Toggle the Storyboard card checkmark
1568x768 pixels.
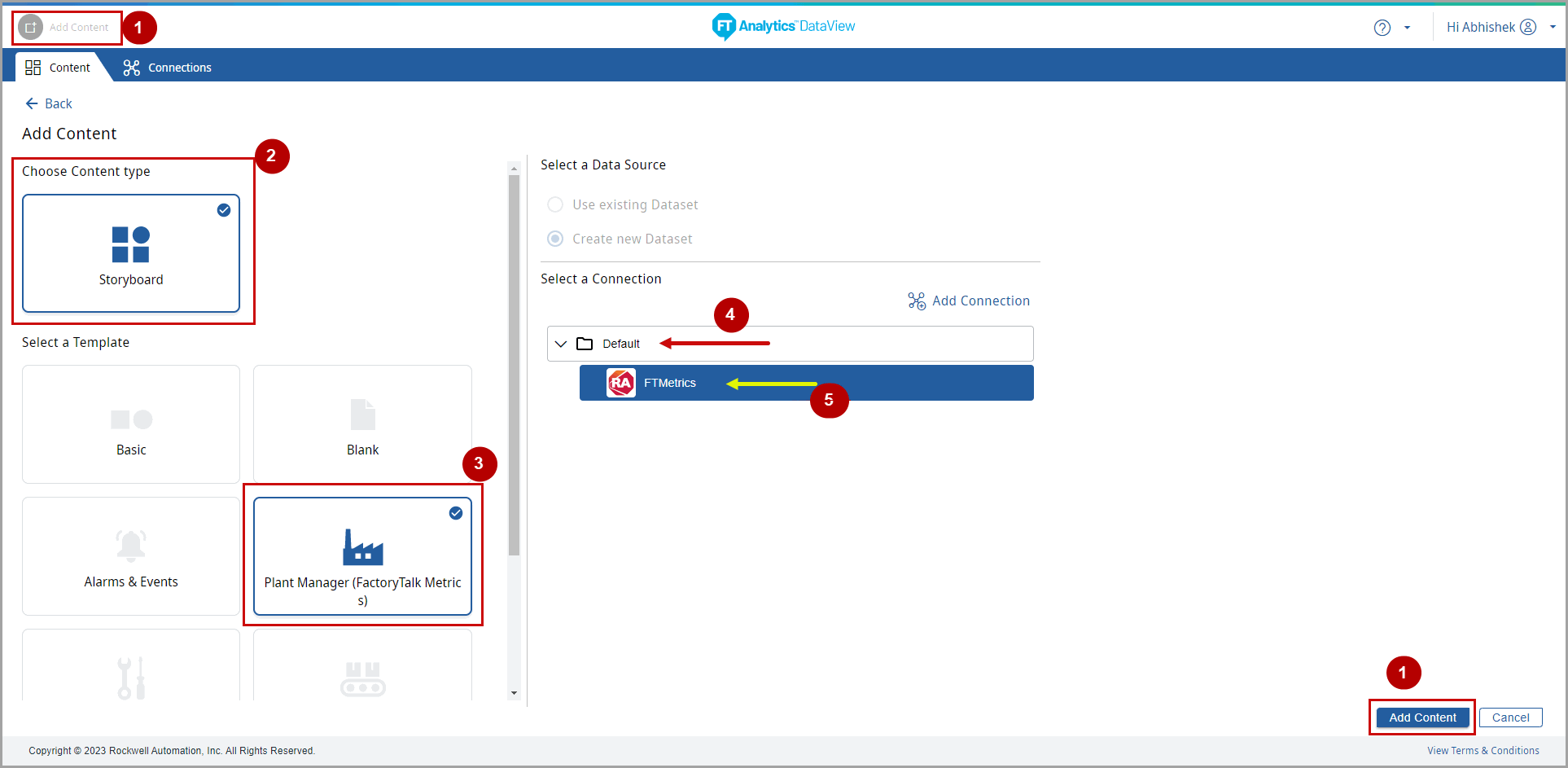[224, 210]
